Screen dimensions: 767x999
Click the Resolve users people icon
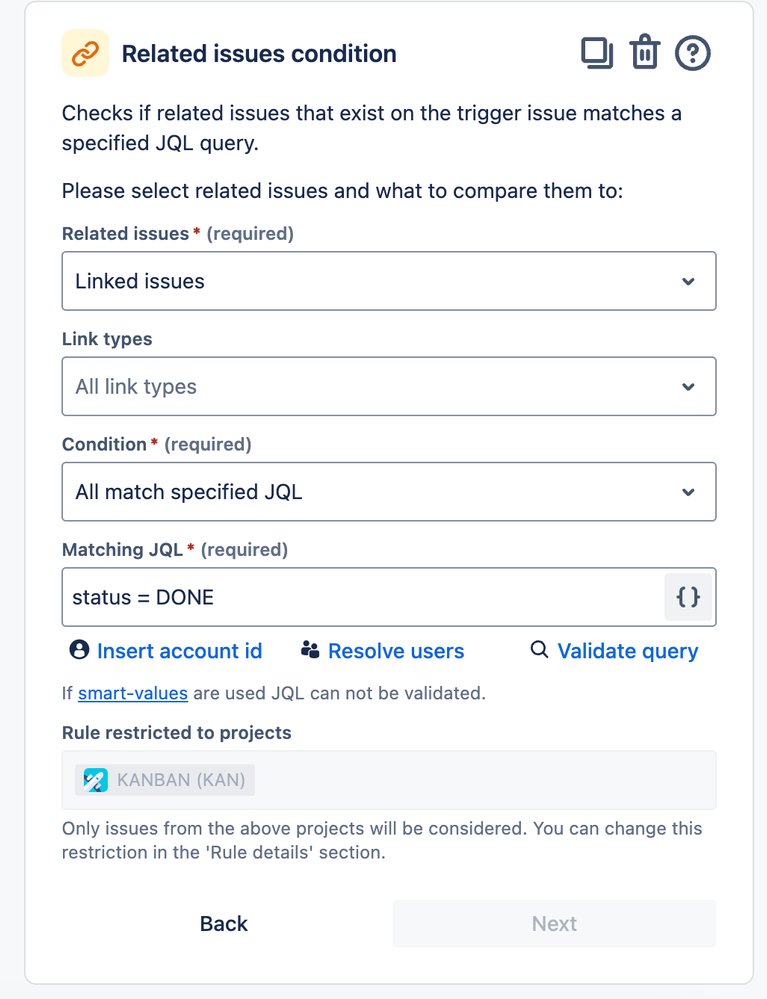pyautogui.click(x=310, y=651)
